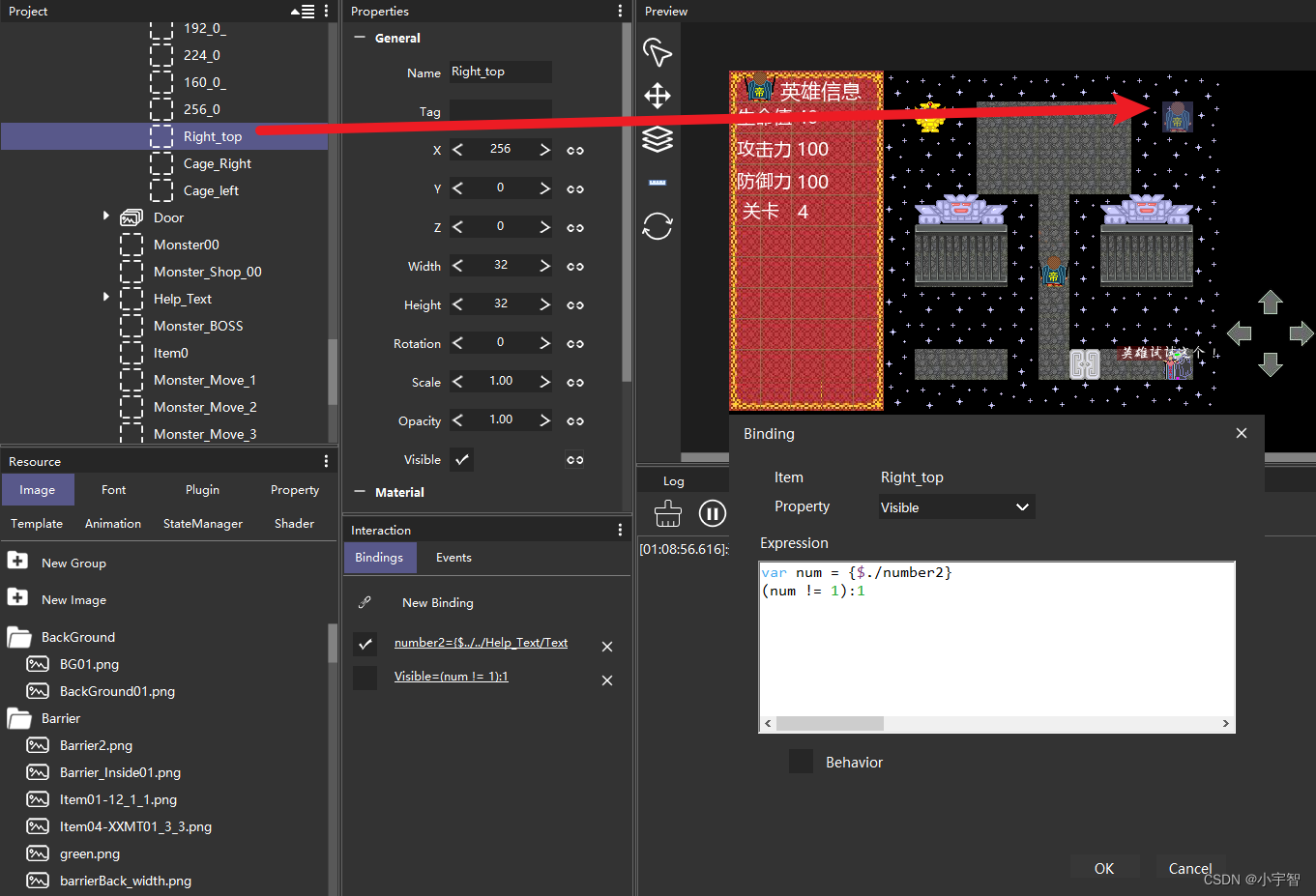This screenshot has width=1316, height=896.
Task: Select Cage_Right in the project tree
Action: coord(217,163)
